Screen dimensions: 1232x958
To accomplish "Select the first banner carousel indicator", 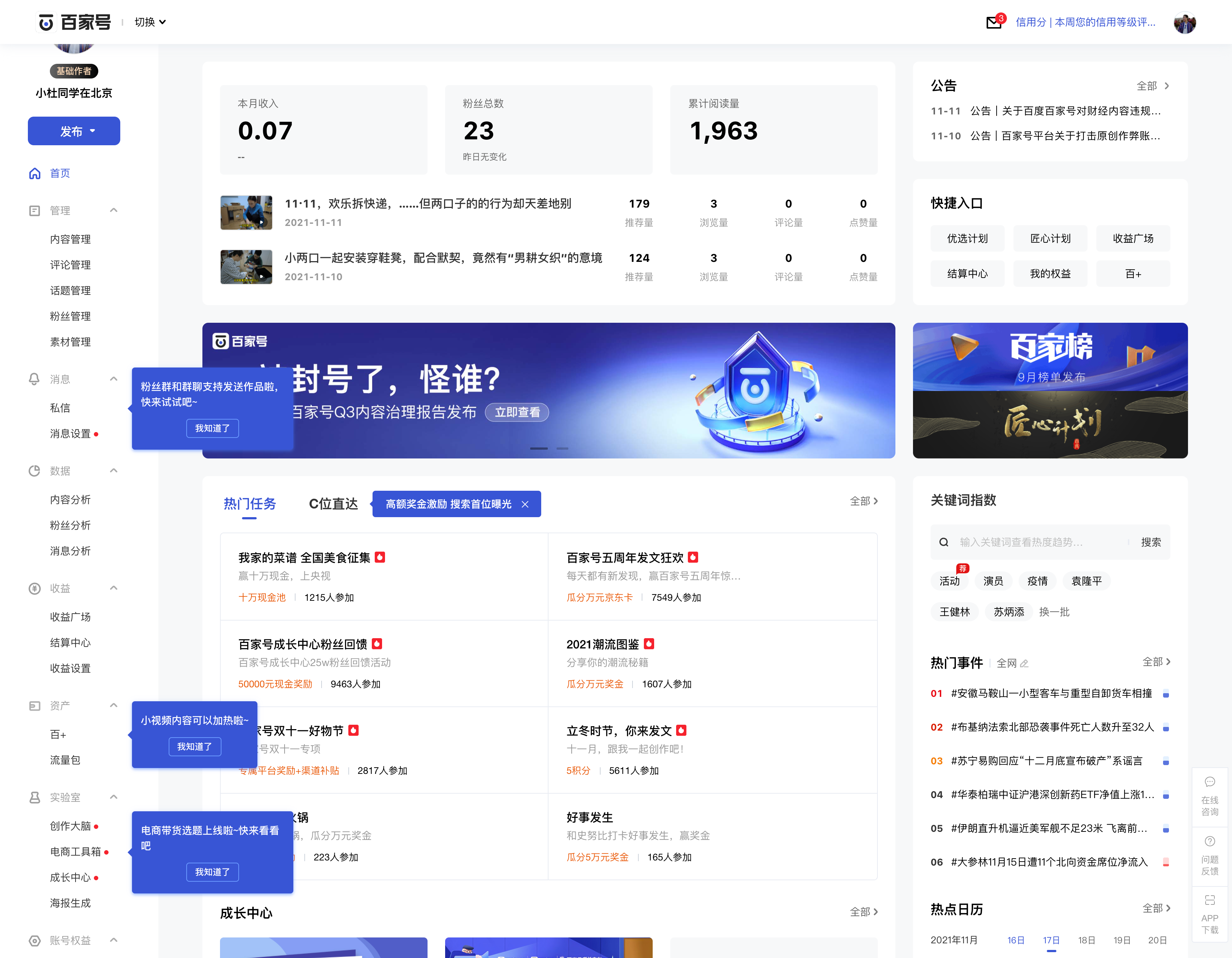I will [x=539, y=449].
